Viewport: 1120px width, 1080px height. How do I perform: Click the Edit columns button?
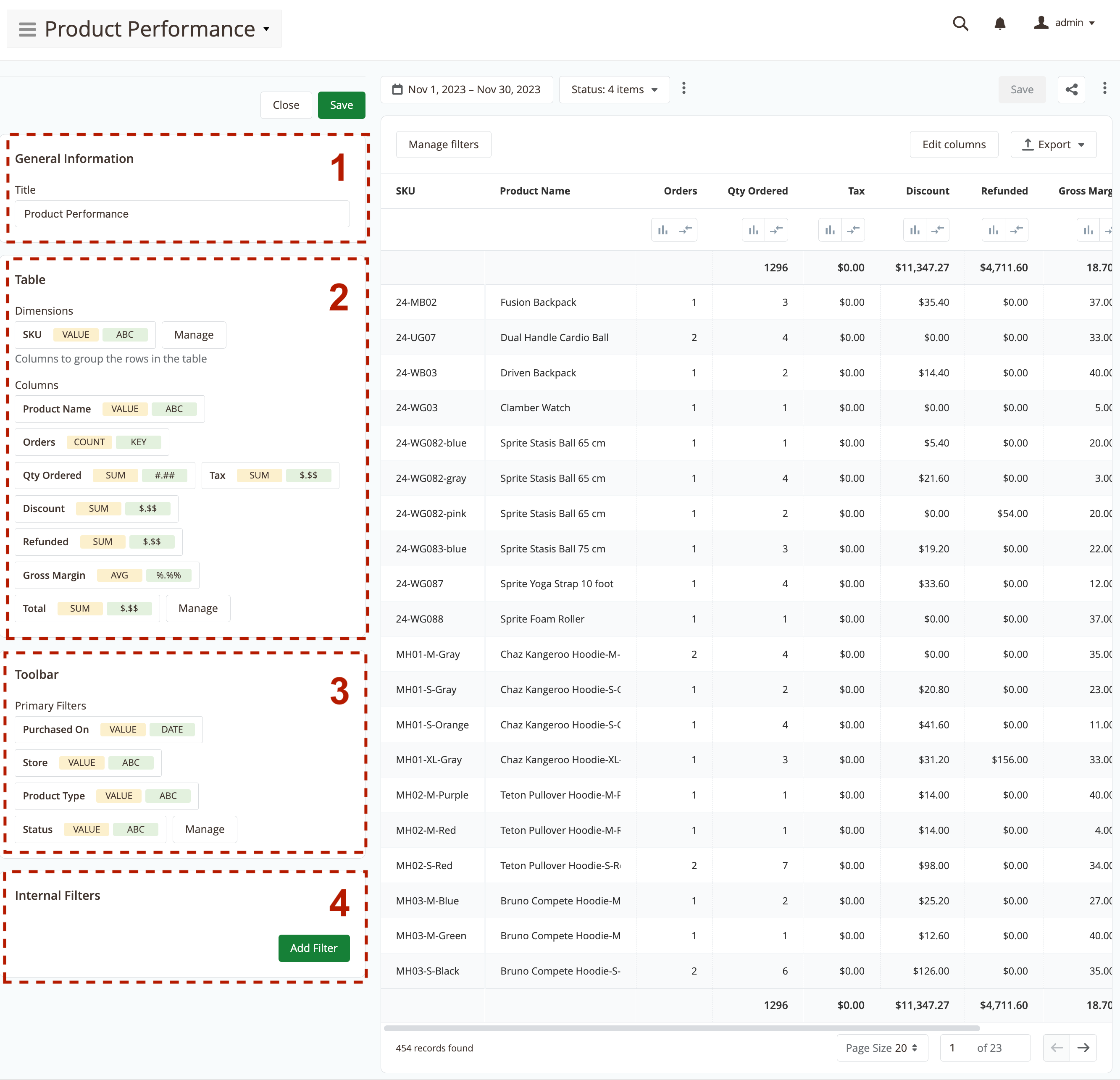click(x=954, y=145)
